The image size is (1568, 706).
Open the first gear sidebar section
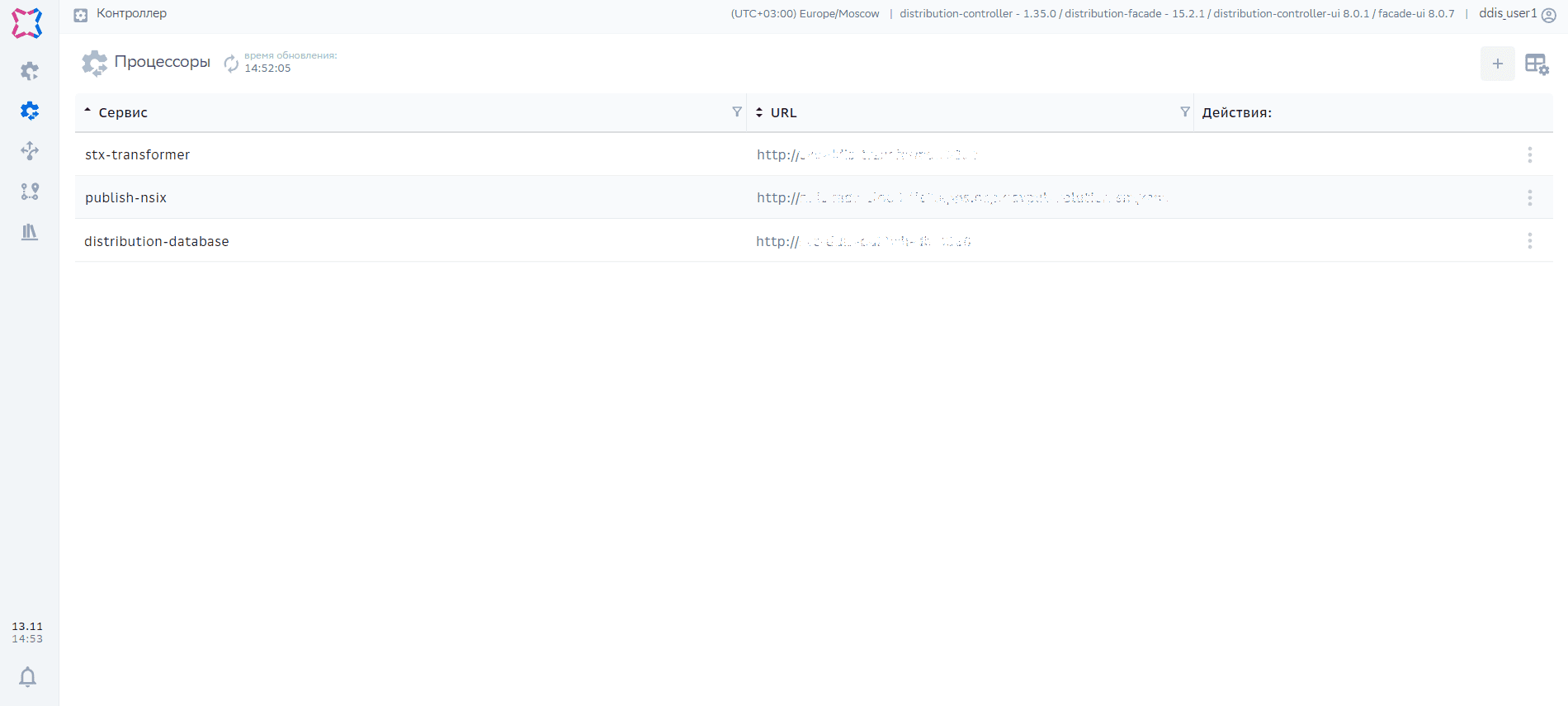30,71
